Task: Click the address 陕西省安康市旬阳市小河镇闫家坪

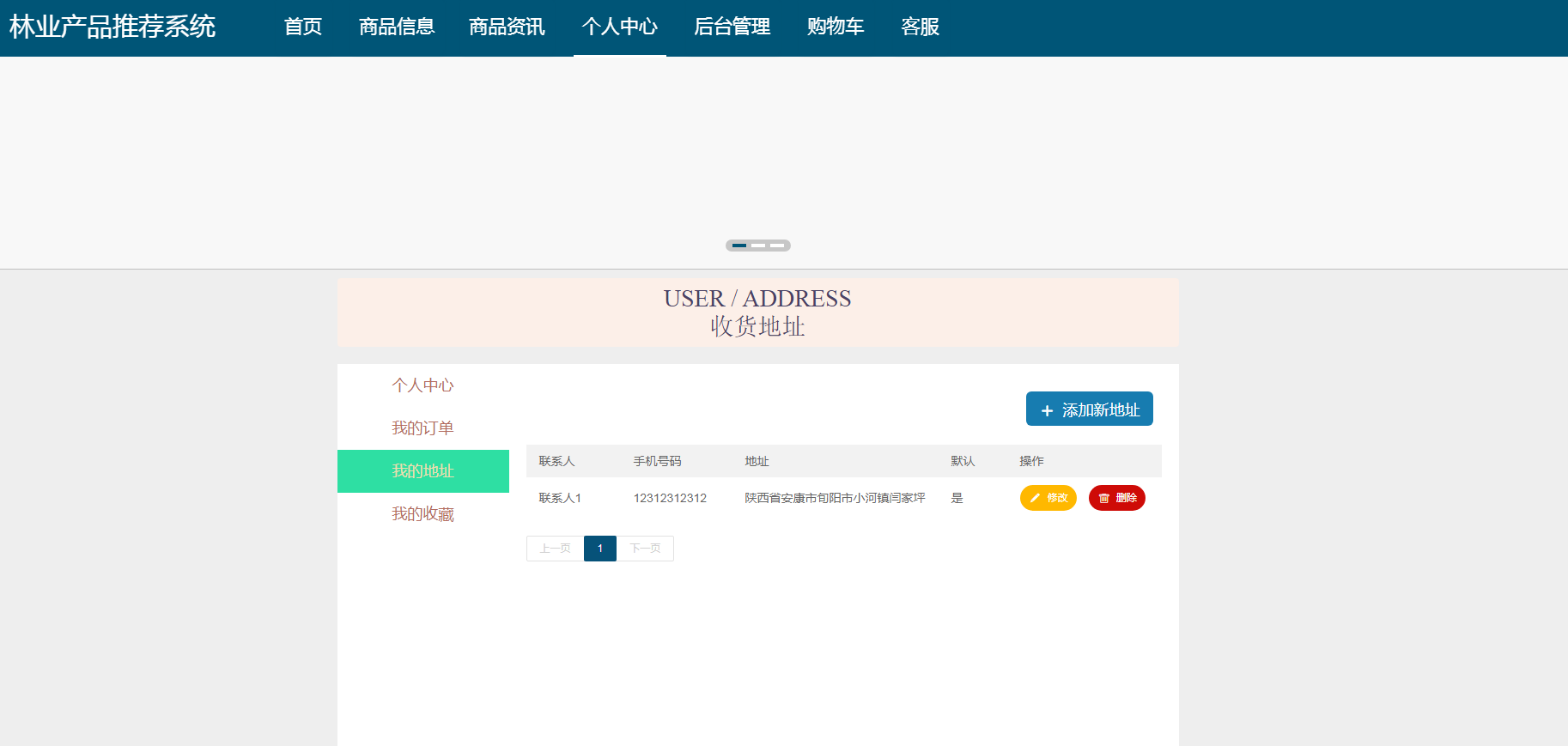Action: click(x=835, y=498)
